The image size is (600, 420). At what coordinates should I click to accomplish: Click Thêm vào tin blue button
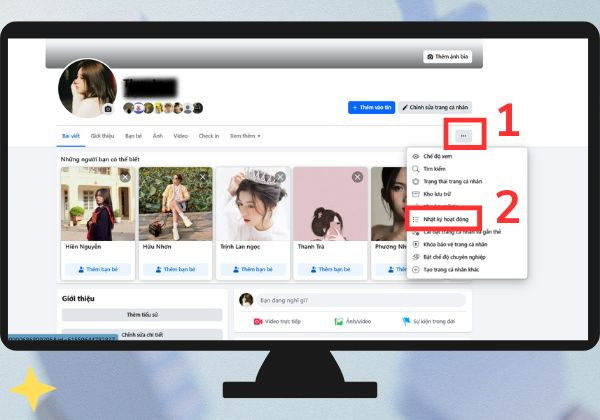(x=371, y=107)
